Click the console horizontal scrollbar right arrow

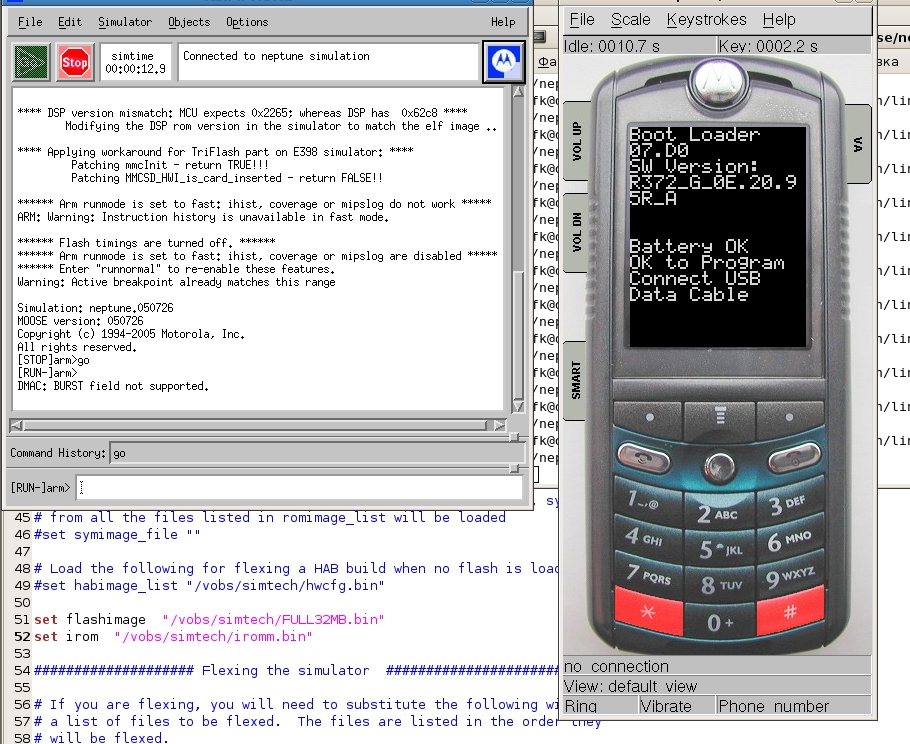[x=499, y=425]
